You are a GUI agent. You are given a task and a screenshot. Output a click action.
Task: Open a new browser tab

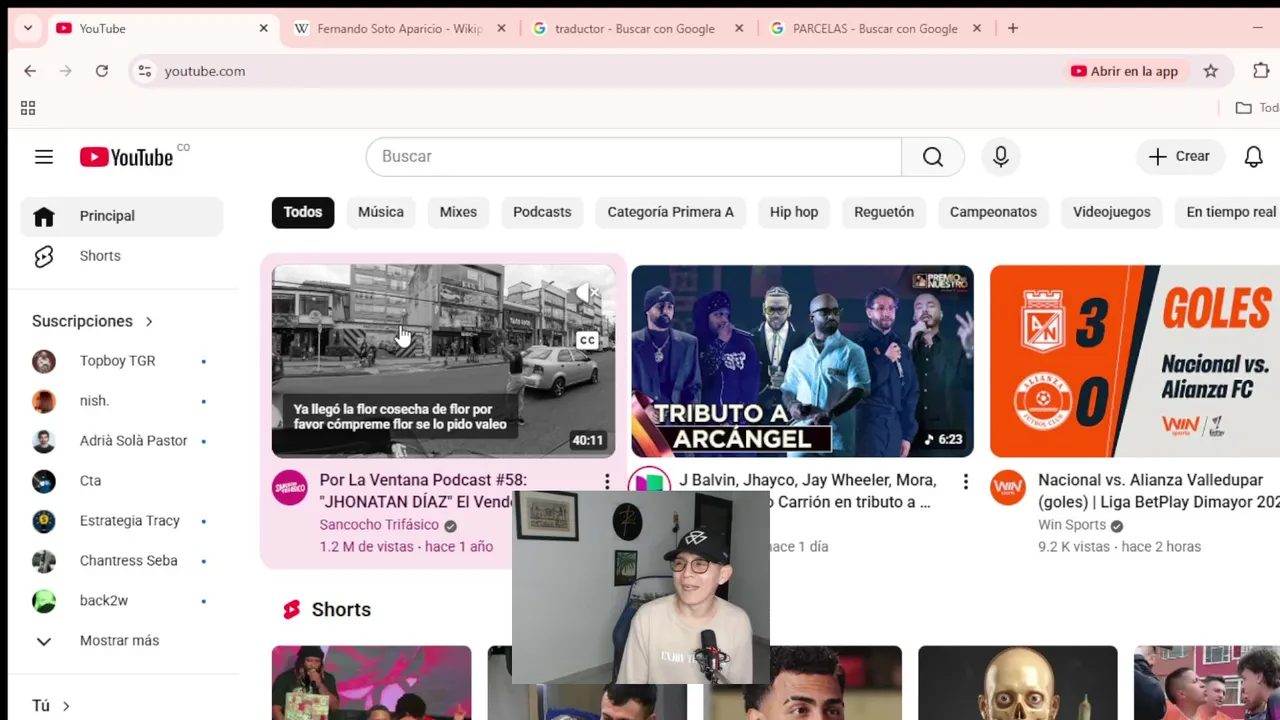pyautogui.click(x=1013, y=29)
